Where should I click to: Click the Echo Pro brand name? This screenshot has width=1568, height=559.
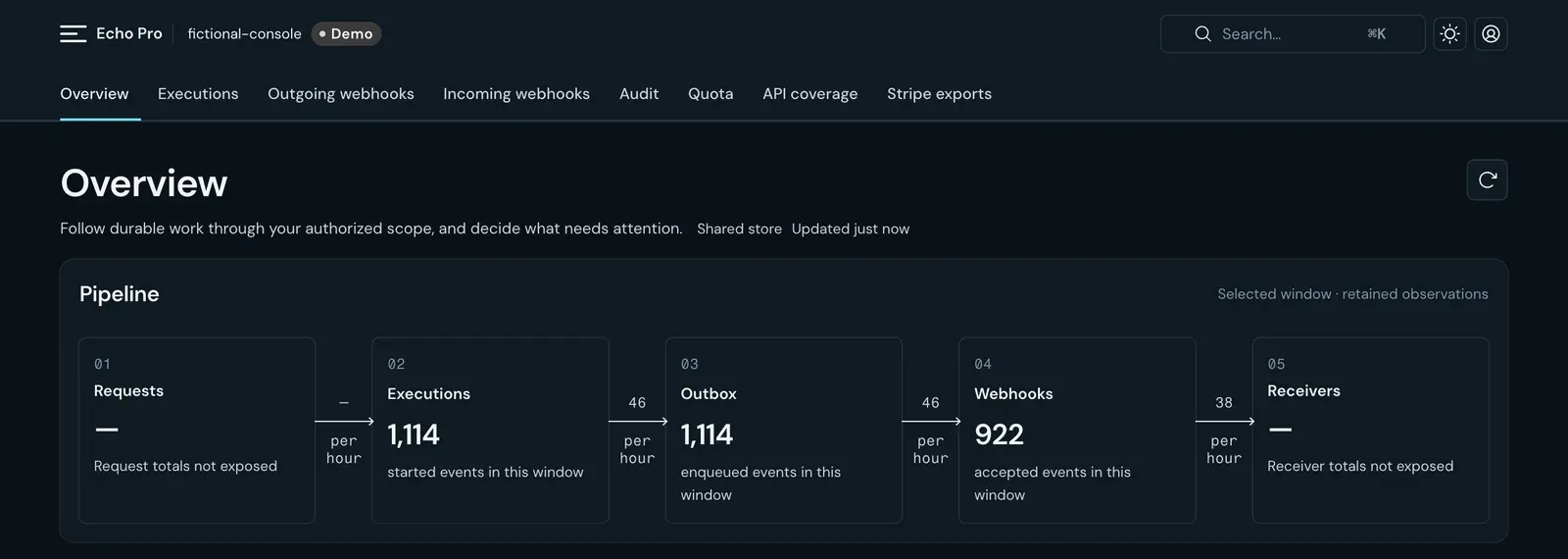click(129, 33)
